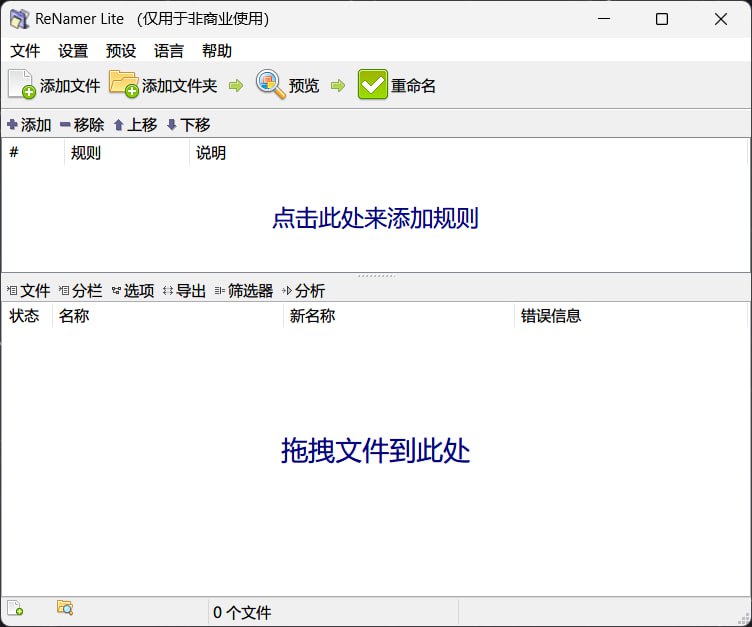Click 点击此处来添加规则 link
752x627 pixels.
click(x=376, y=218)
